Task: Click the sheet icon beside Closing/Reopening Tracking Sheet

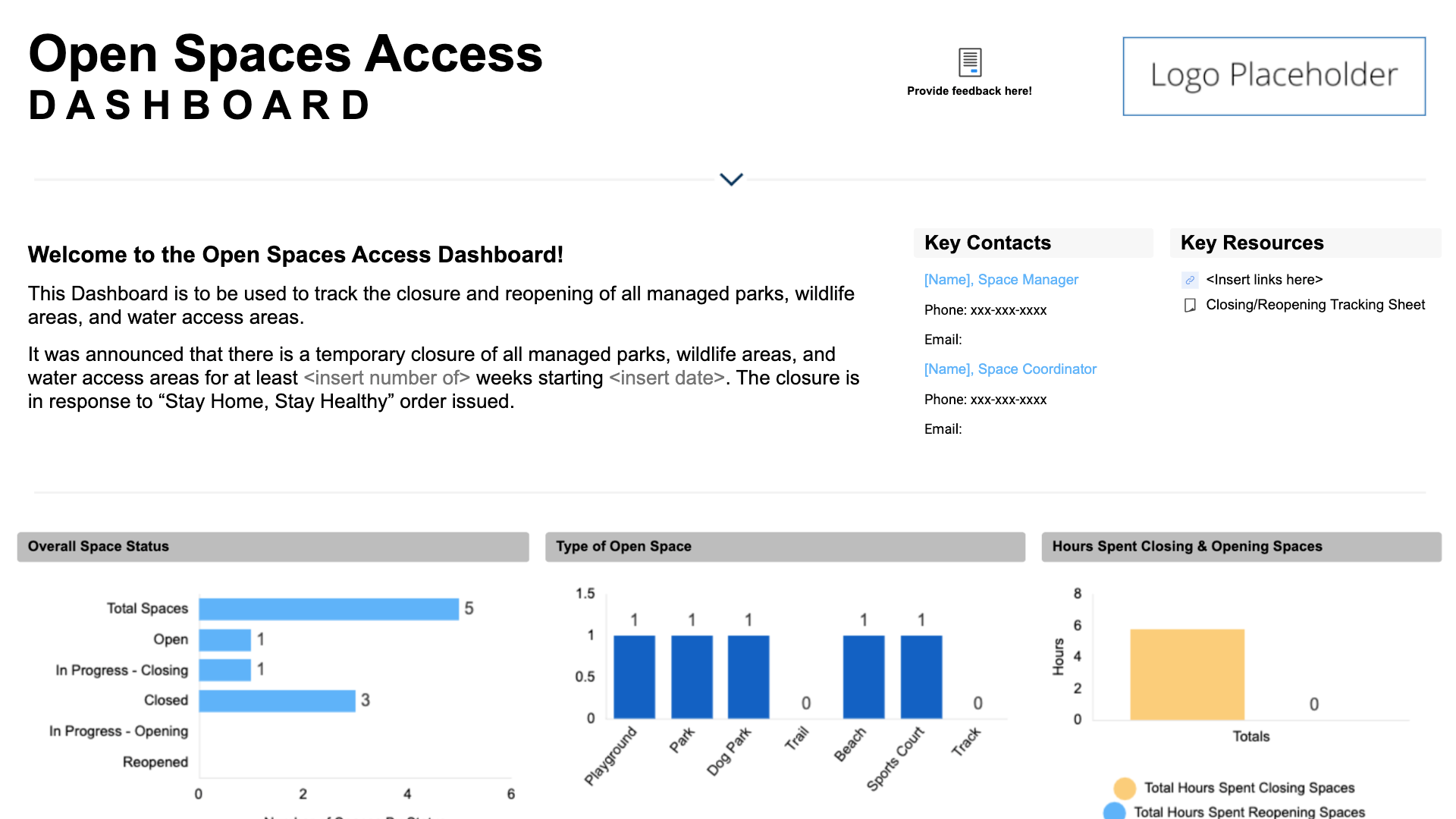Action: coord(1190,305)
